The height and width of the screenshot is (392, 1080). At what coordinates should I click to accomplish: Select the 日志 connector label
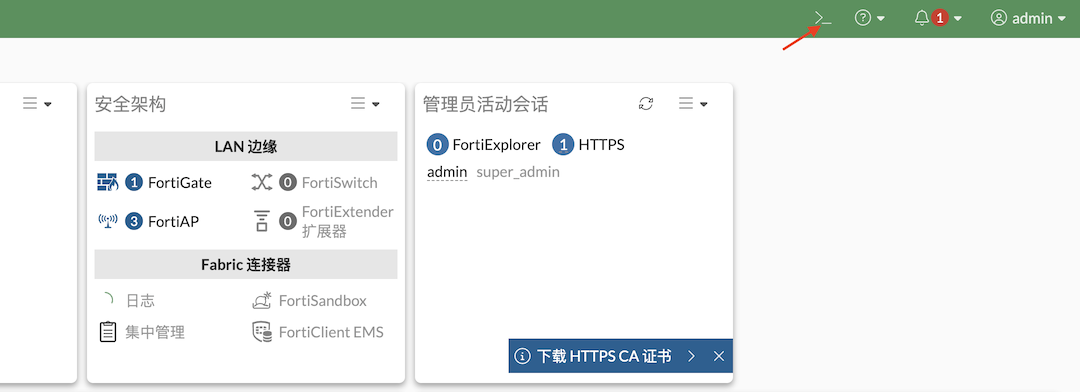(140, 300)
